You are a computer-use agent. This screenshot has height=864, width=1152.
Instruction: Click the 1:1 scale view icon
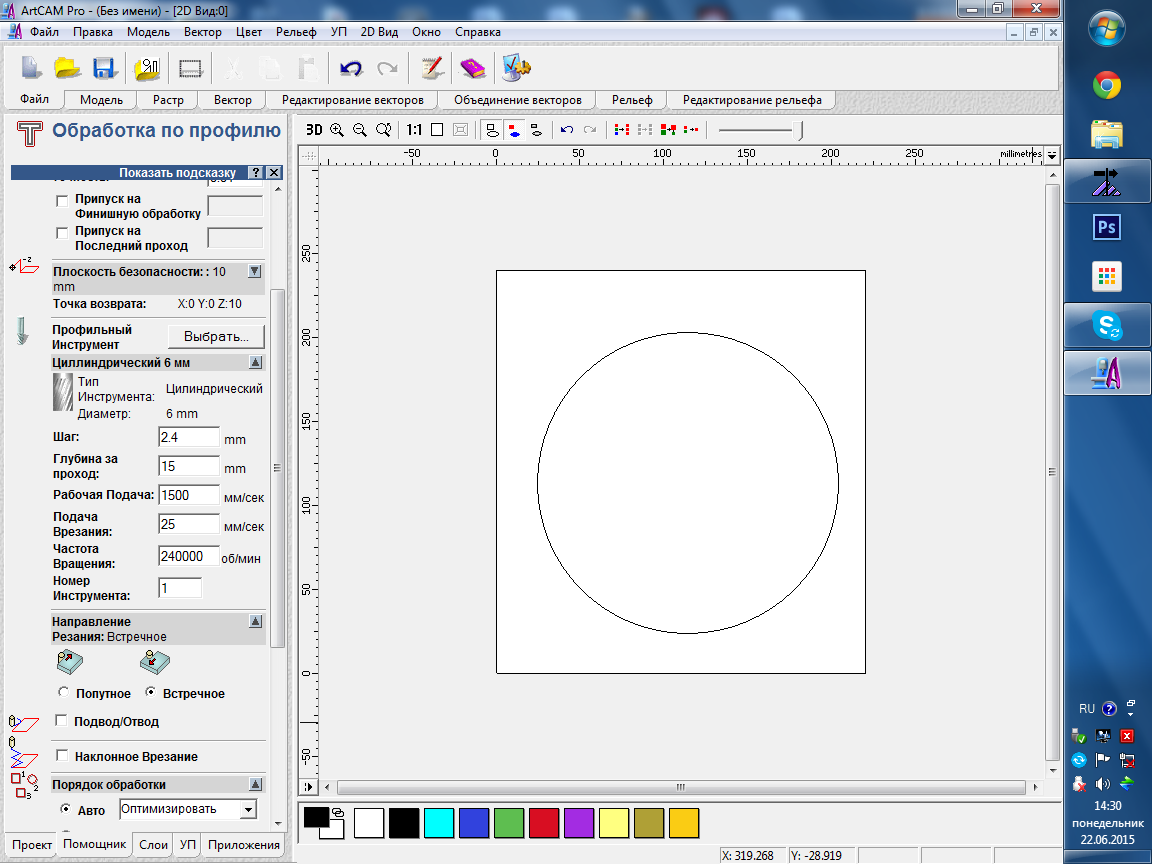click(x=414, y=130)
